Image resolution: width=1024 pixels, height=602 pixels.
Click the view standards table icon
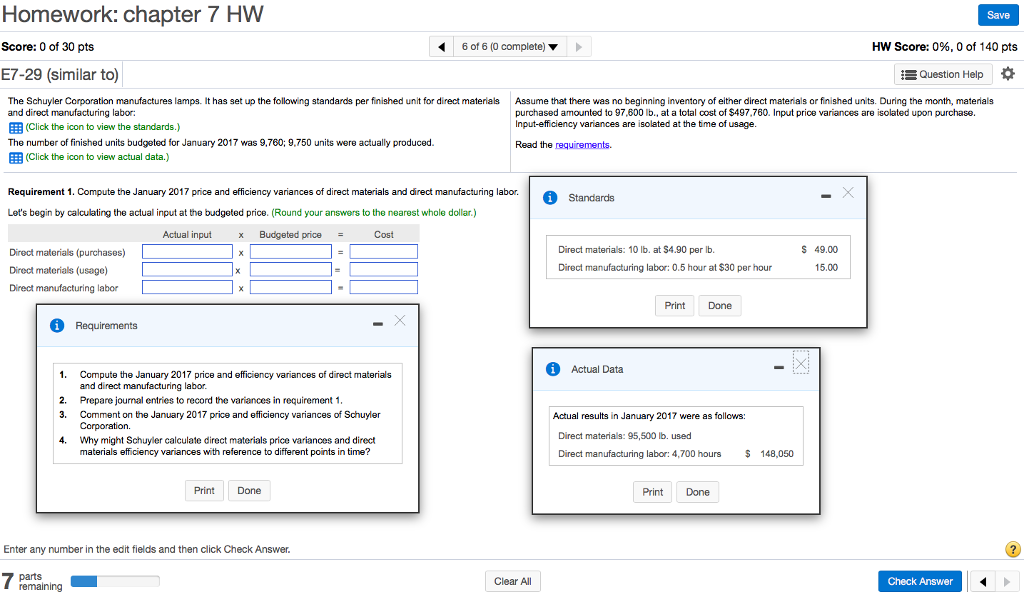coord(14,128)
